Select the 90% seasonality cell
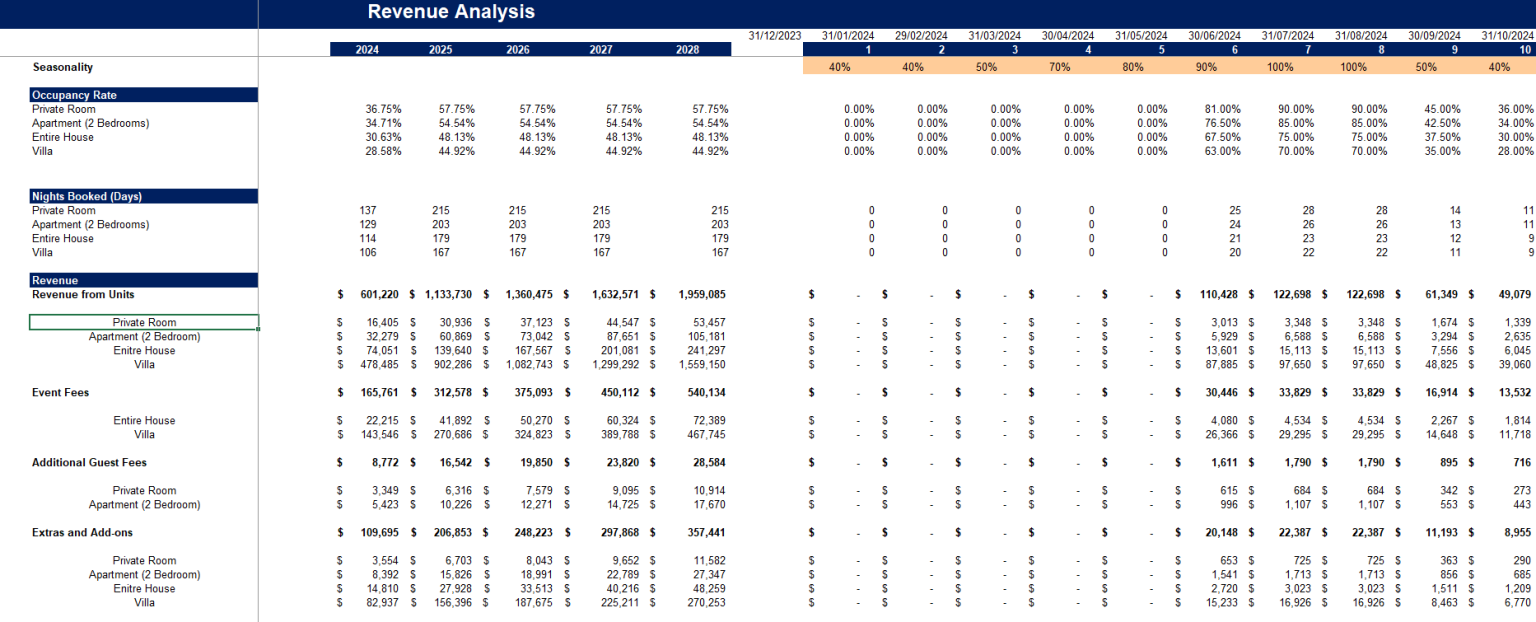Image resolution: width=1536 pixels, height=622 pixels. click(1206, 67)
